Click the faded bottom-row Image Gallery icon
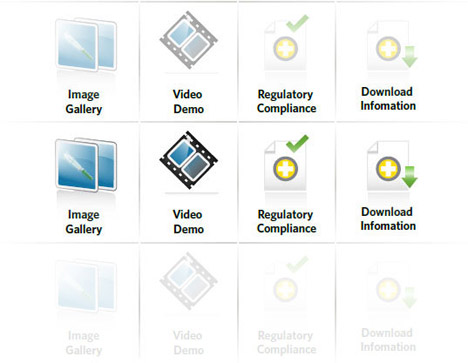The image size is (468, 363). tap(86, 286)
